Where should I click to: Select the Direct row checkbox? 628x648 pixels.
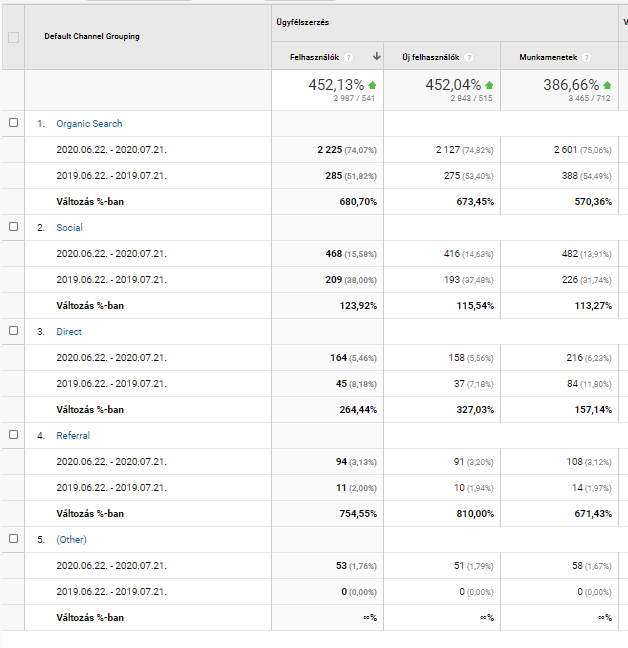click(x=13, y=331)
